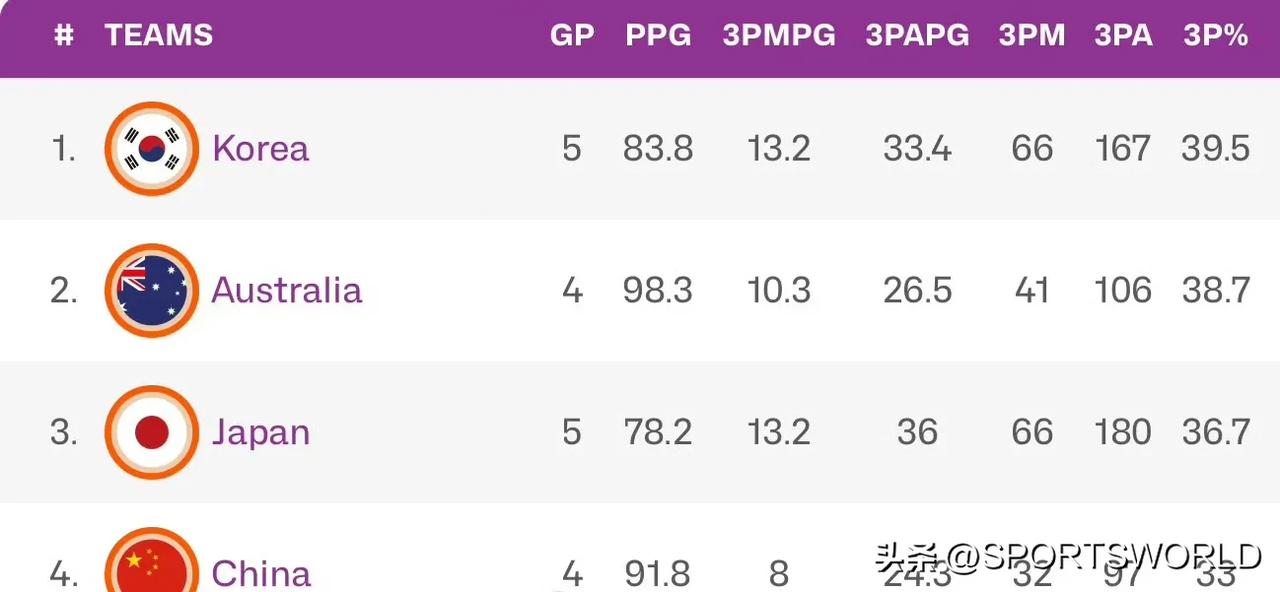Sort by the 3PA column header
Viewport: 1280px width, 592px height.
point(1123,36)
